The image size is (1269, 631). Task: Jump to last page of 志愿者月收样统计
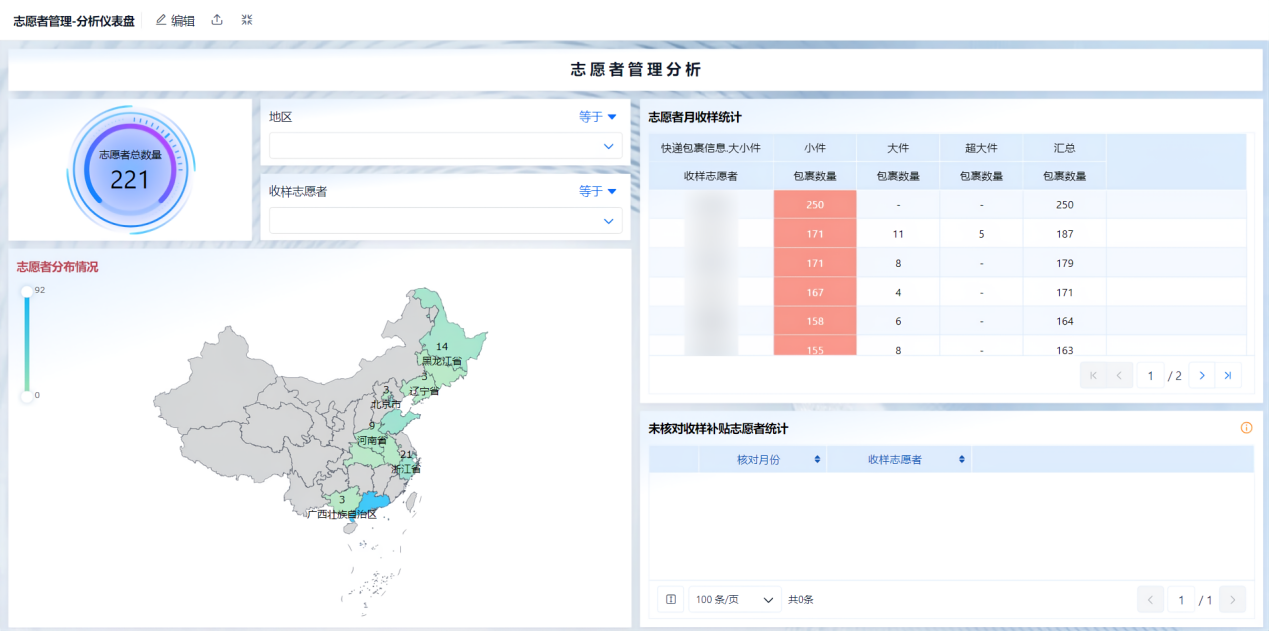coord(1228,375)
